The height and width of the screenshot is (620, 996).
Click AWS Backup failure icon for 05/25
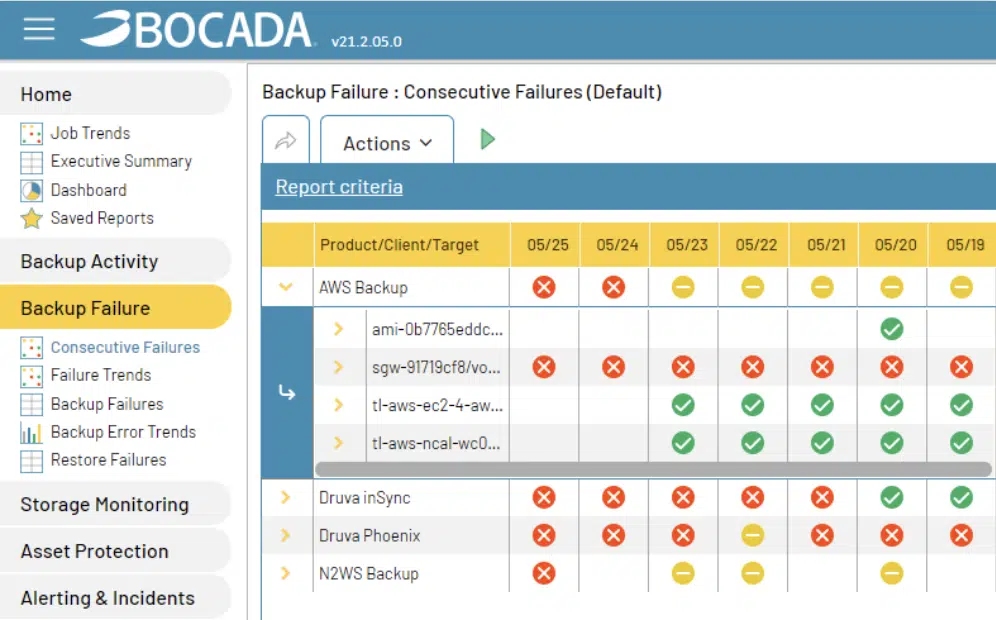tap(544, 287)
